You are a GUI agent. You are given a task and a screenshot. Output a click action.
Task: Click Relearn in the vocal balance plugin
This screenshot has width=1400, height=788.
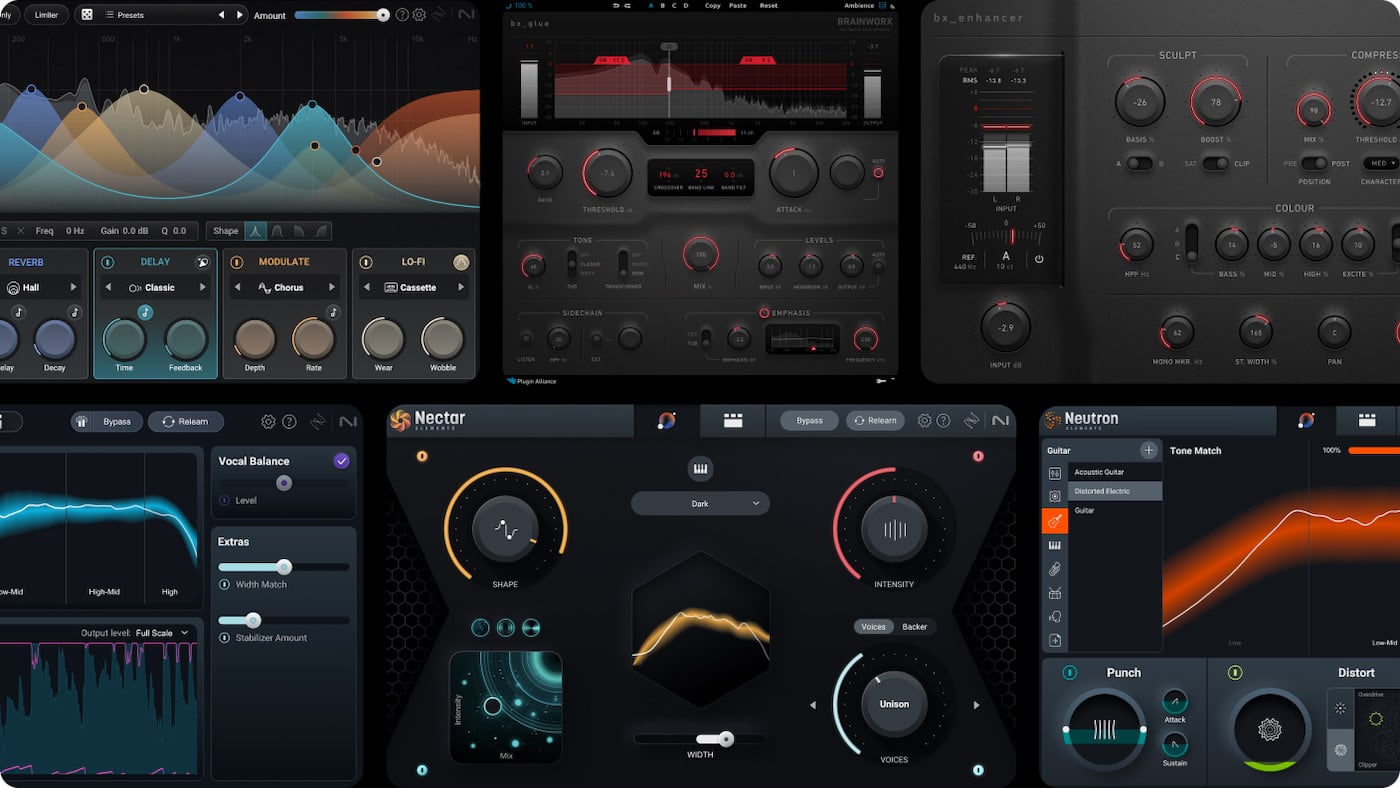point(186,422)
